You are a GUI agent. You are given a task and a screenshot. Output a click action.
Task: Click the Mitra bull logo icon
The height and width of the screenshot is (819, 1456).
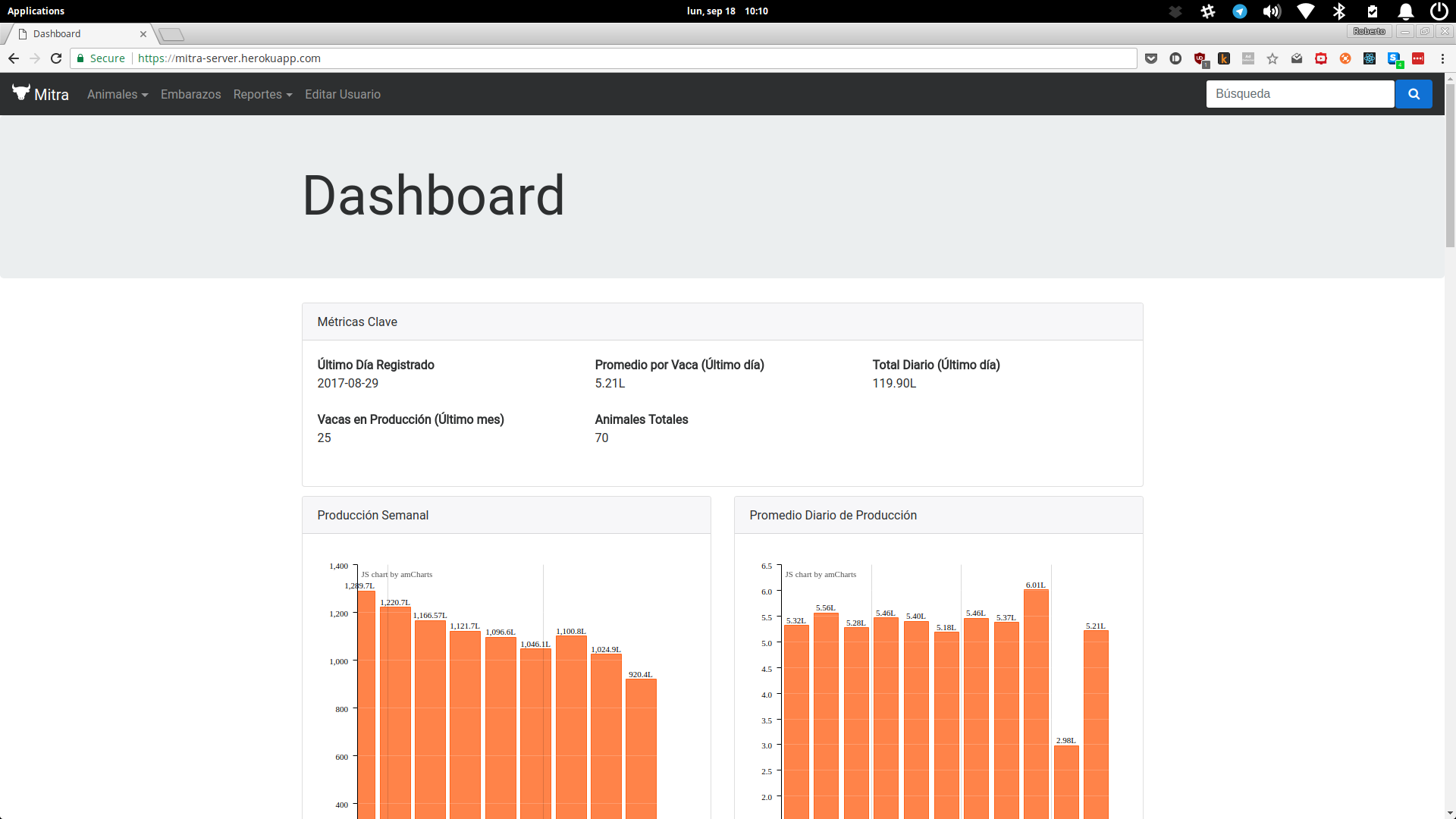point(21,93)
